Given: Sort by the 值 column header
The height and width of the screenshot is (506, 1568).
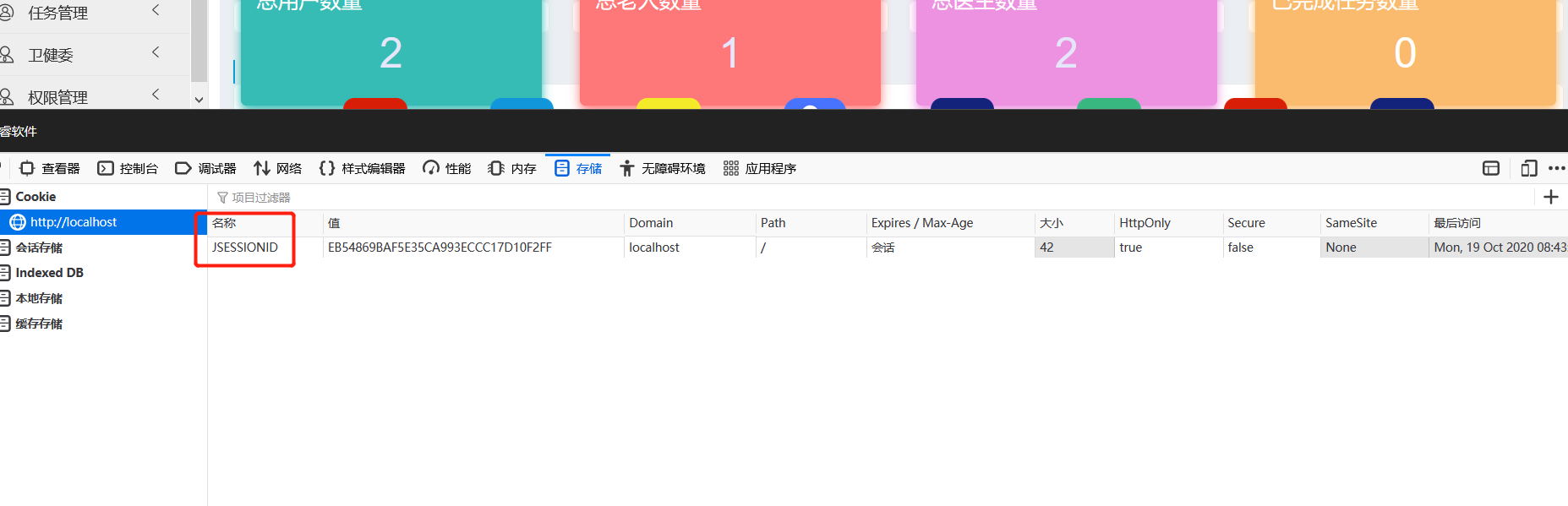Looking at the screenshot, I should click(x=473, y=223).
